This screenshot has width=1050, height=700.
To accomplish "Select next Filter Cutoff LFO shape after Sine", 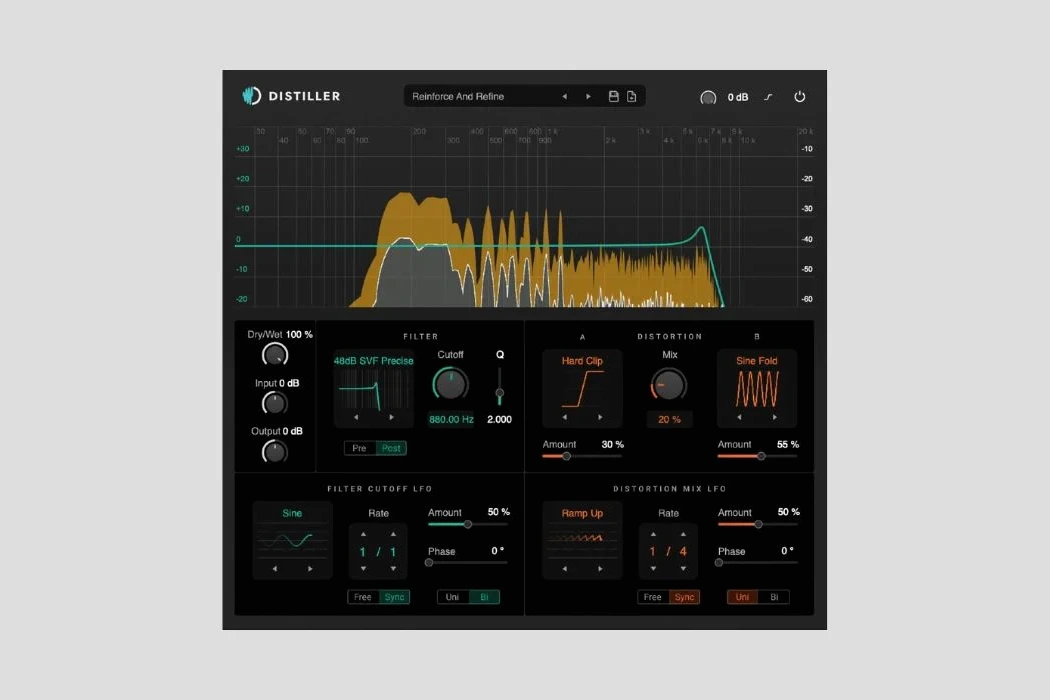I will 310,569.
